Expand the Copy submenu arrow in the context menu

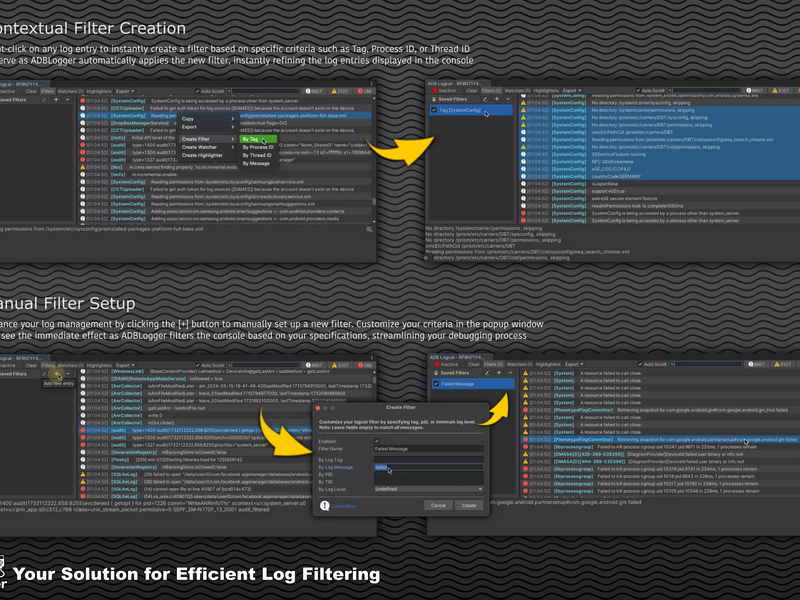(233, 119)
